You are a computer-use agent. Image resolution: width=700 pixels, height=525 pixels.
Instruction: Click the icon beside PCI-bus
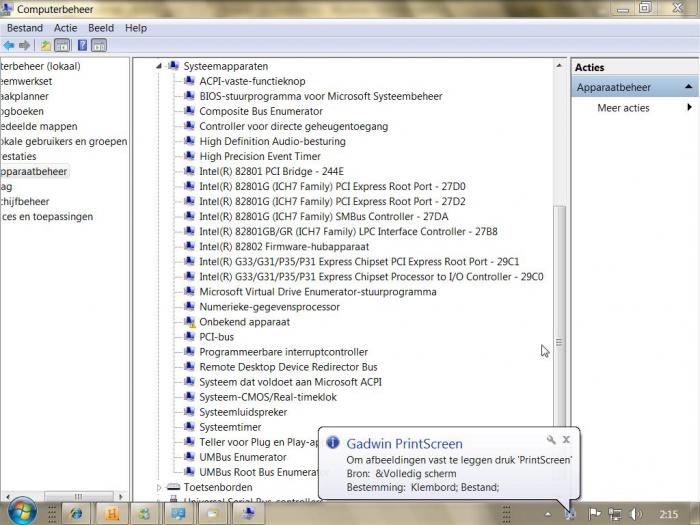tap(189, 337)
